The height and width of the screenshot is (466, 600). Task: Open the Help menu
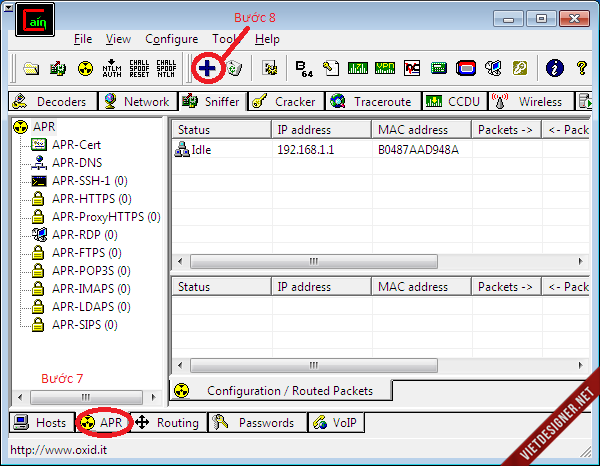click(267, 39)
